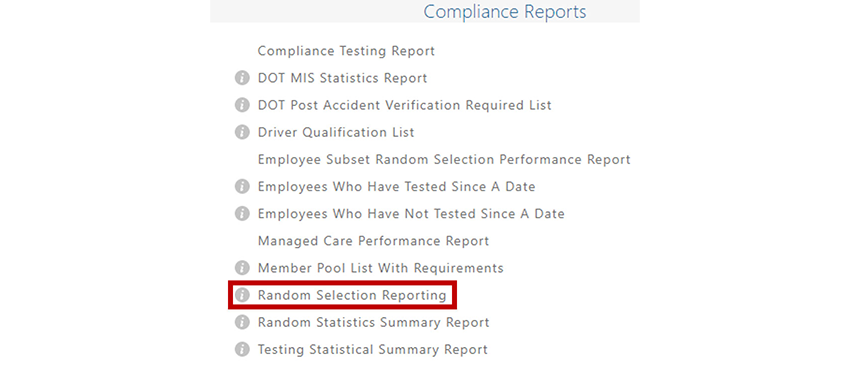The width and height of the screenshot is (850, 366).
Task: Open Managed Care Performance Report
Action: pos(373,241)
